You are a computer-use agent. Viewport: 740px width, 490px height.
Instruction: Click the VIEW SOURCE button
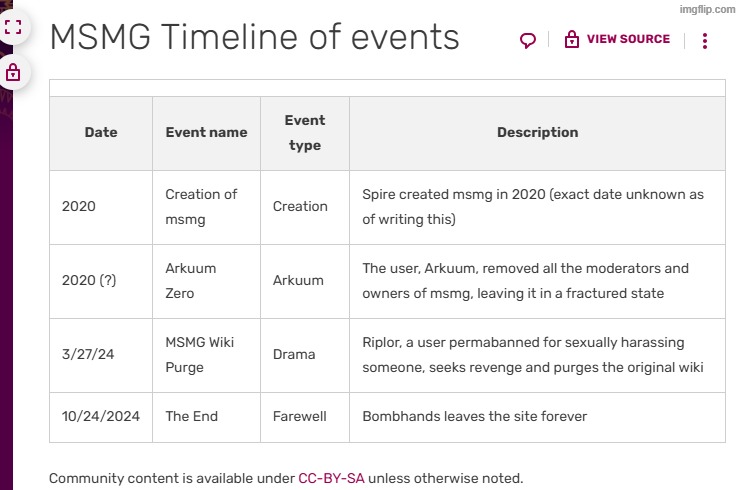pyautogui.click(x=627, y=40)
